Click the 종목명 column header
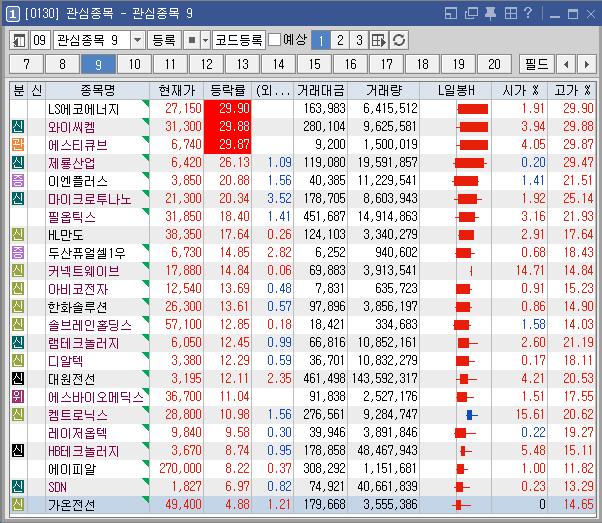Image resolution: width=602 pixels, height=523 pixels. (x=98, y=91)
